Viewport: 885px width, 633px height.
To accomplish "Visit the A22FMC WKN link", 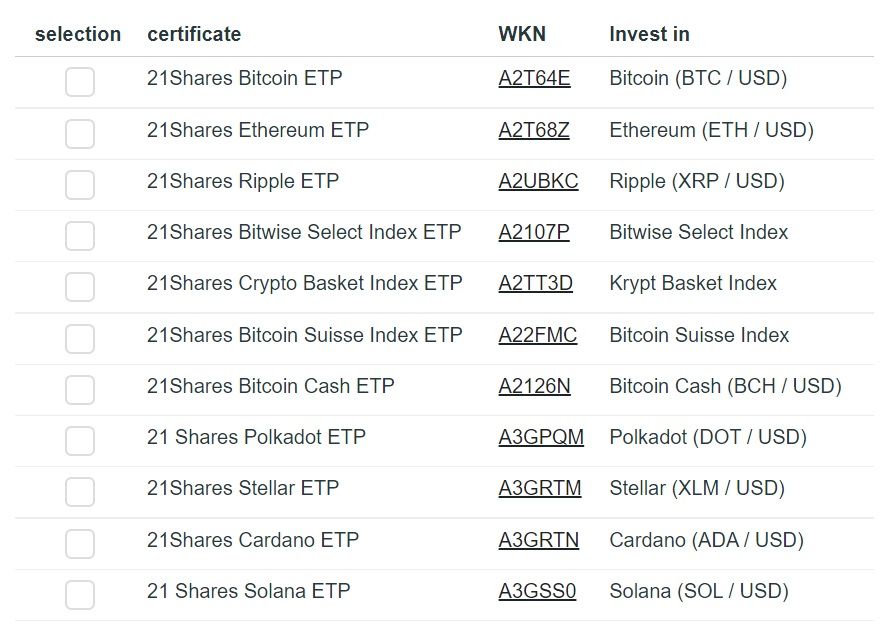I will (x=537, y=335).
